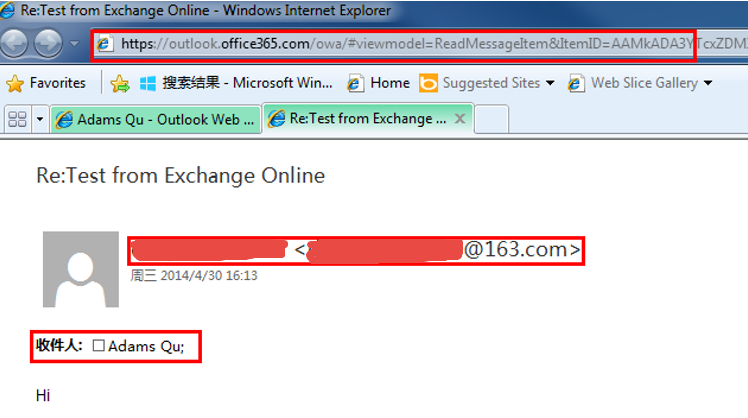This screenshot has width=748, height=418.
Task: Click the browser Forward arrow button
Action: 48,43
